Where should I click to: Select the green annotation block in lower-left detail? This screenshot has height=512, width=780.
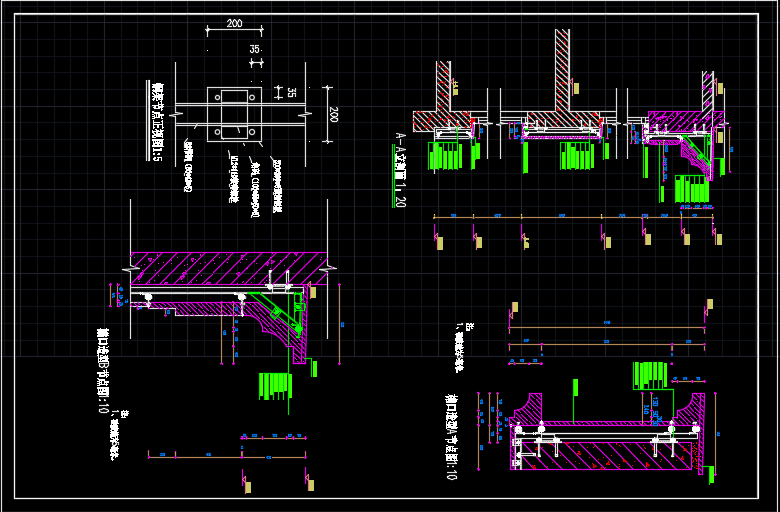(x=274, y=385)
